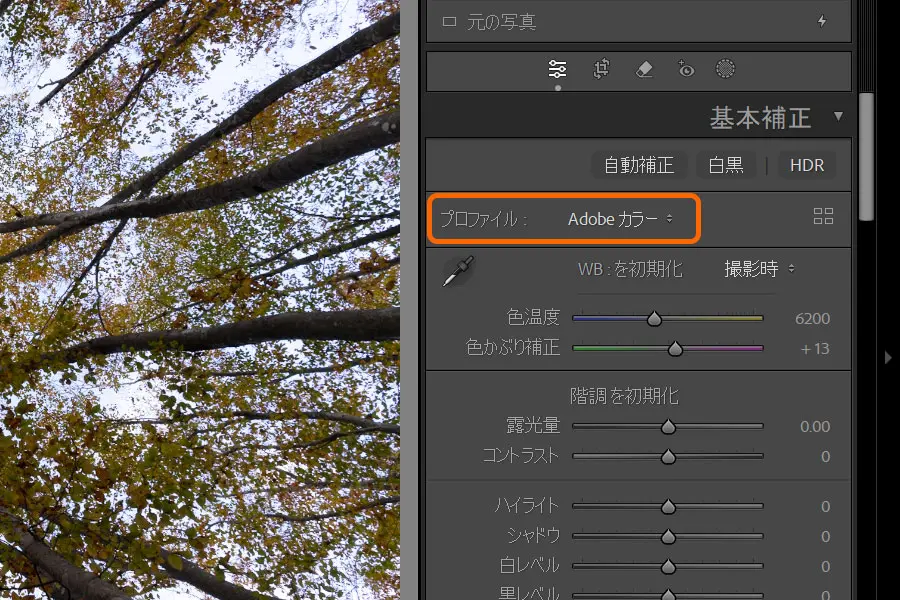Click the 白黒 button

point(726,165)
